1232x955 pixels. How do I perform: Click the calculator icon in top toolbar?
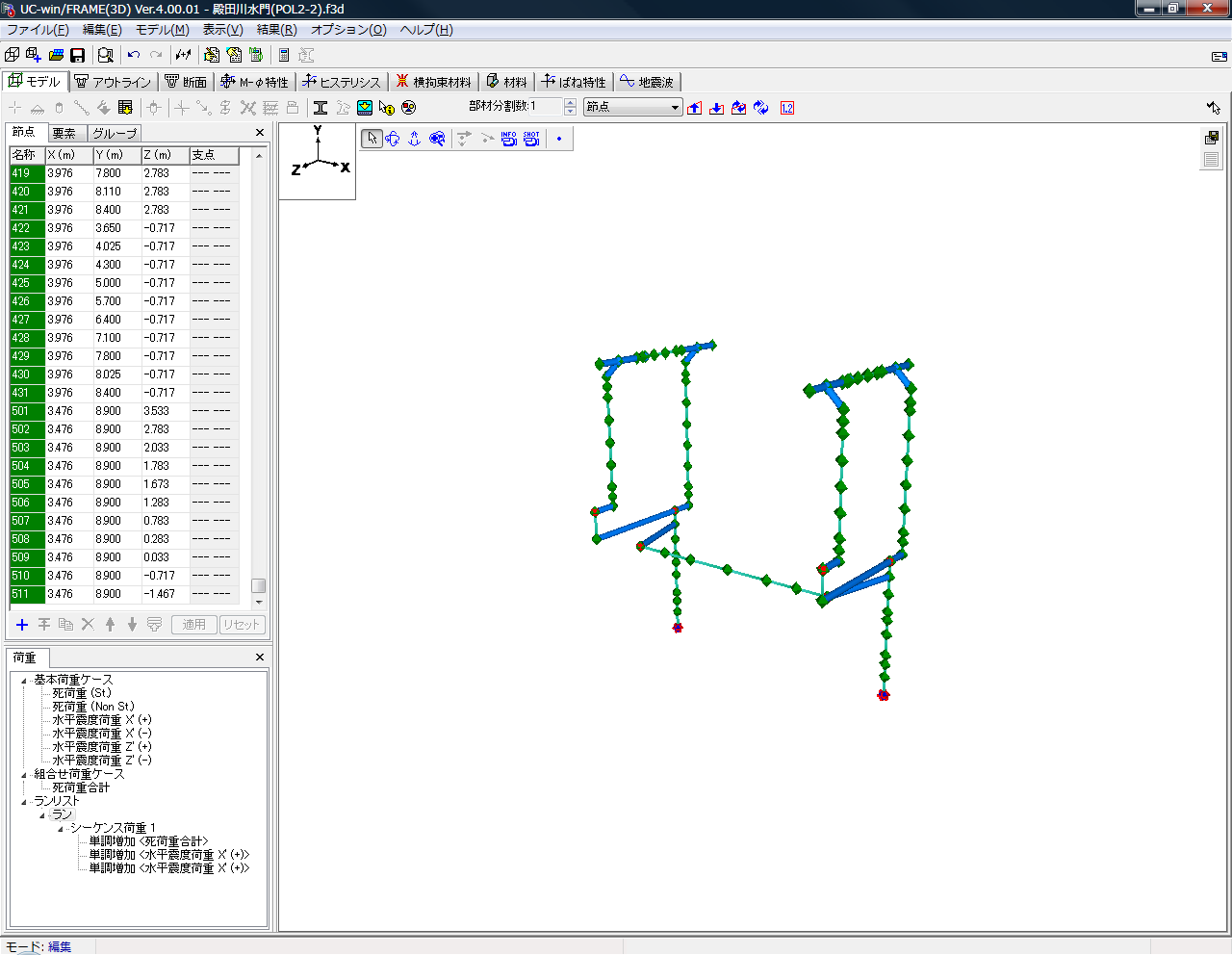pos(284,56)
